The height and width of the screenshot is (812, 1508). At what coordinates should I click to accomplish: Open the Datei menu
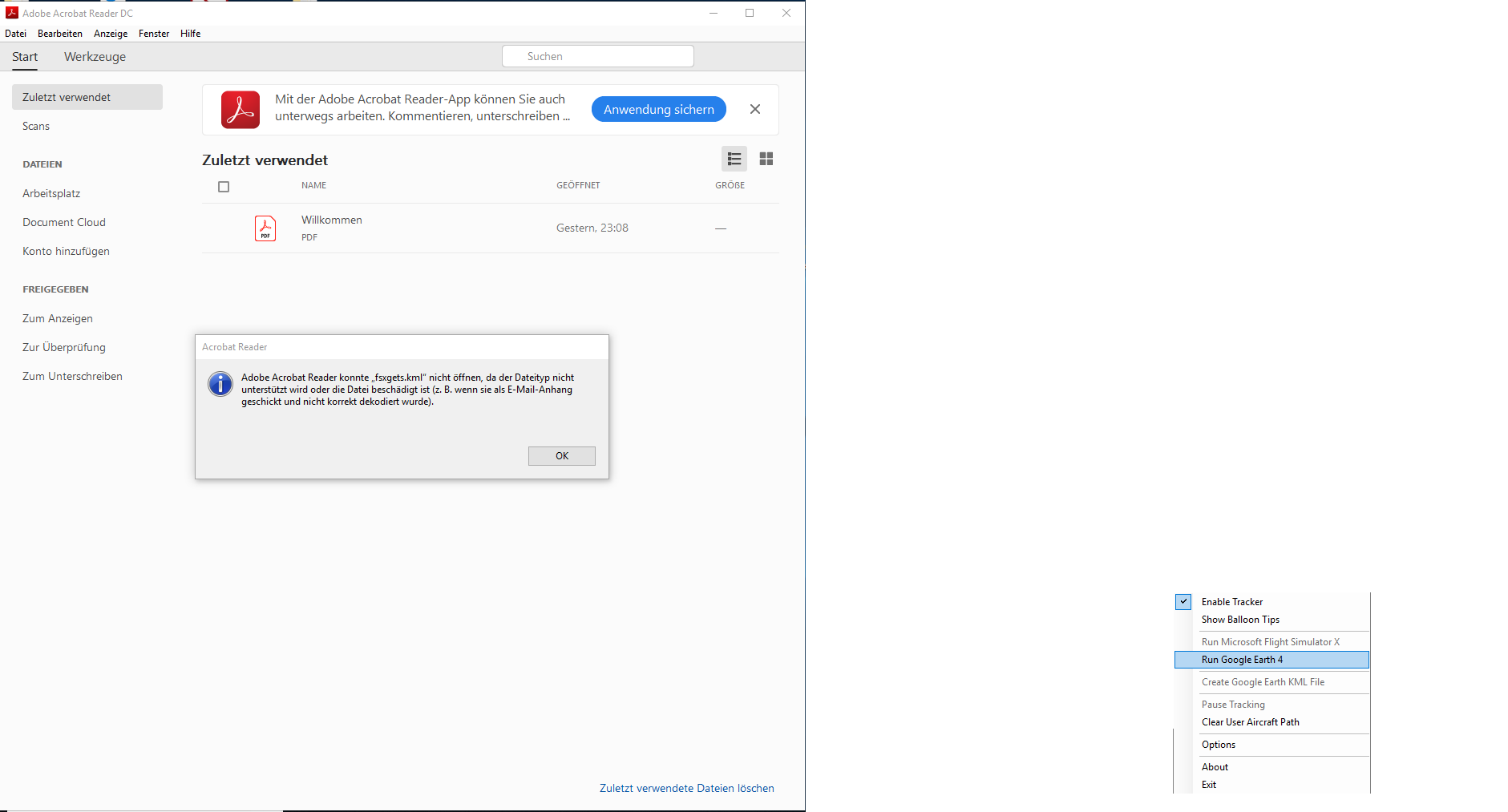pos(15,34)
